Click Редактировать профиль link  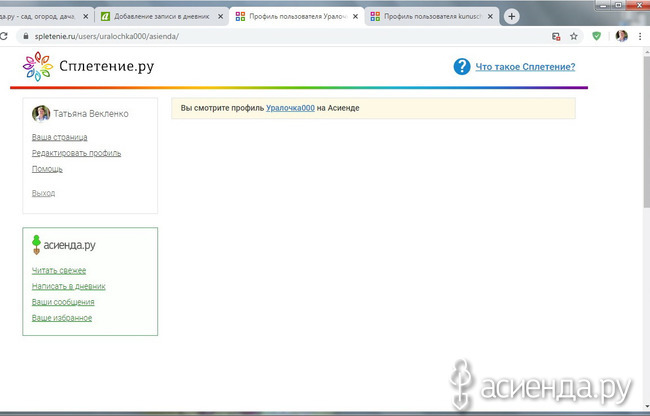(x=76, y=153)
